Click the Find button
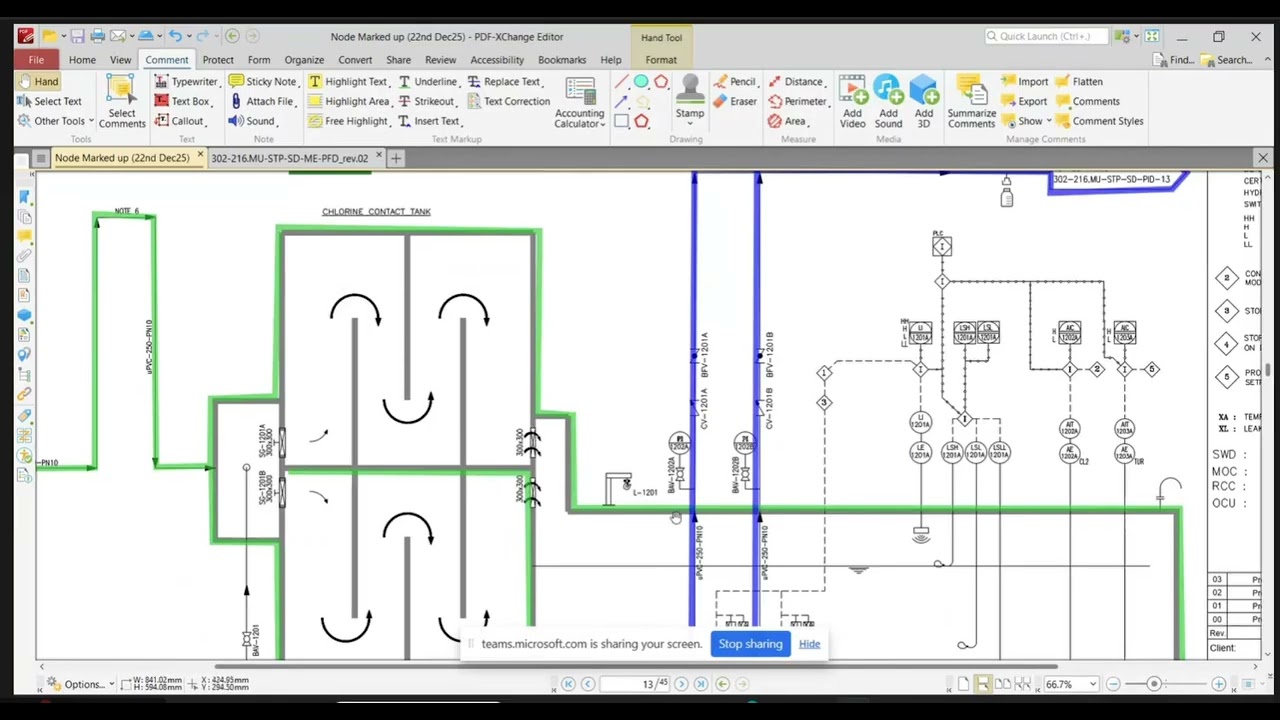Image resolution: width=1280 pixels, height=720 pixels. pos(1174,60)
